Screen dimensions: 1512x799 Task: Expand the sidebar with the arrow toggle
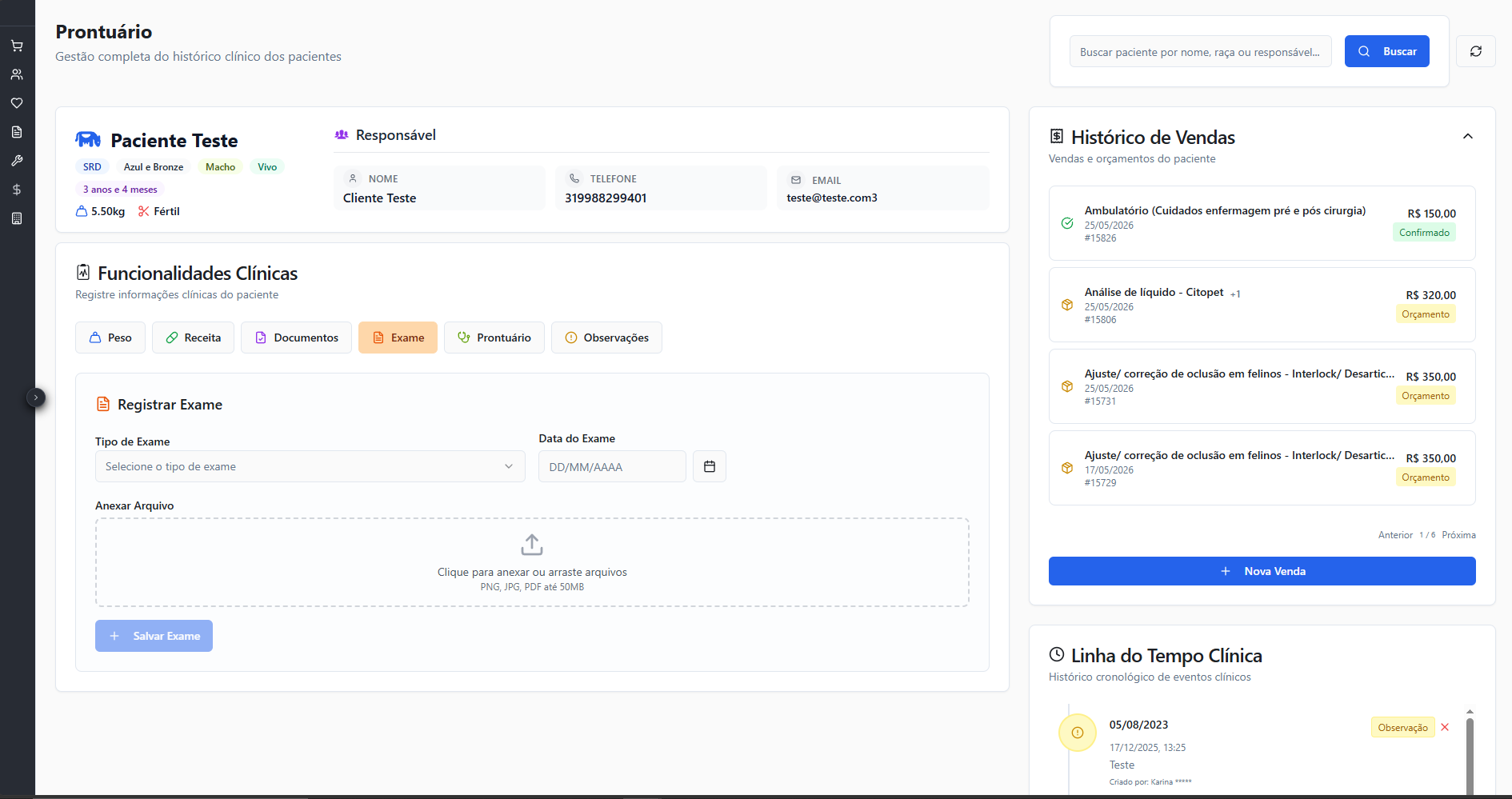coord(36,398)
